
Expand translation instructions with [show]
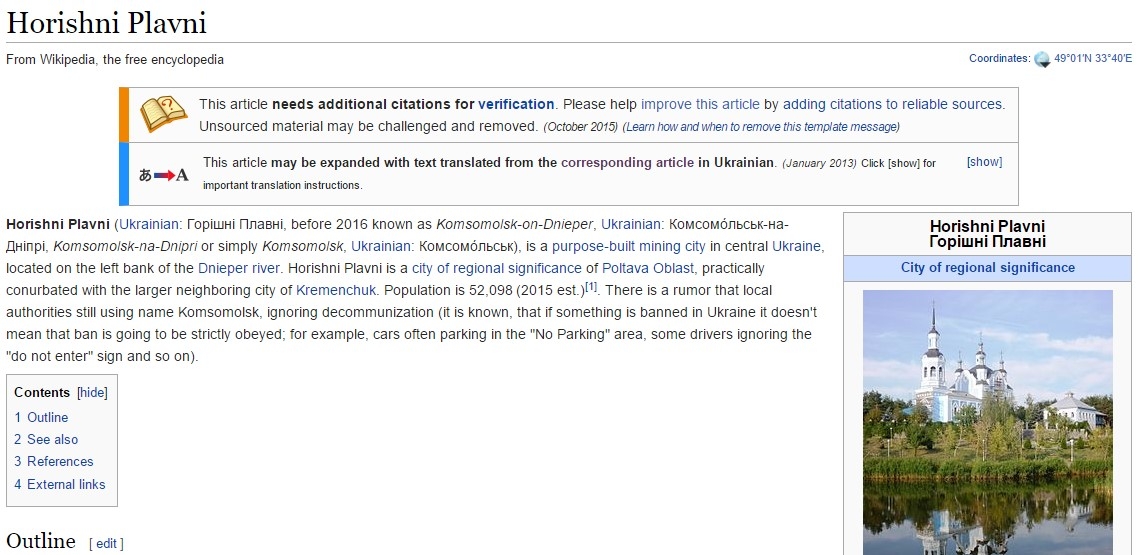984,162
